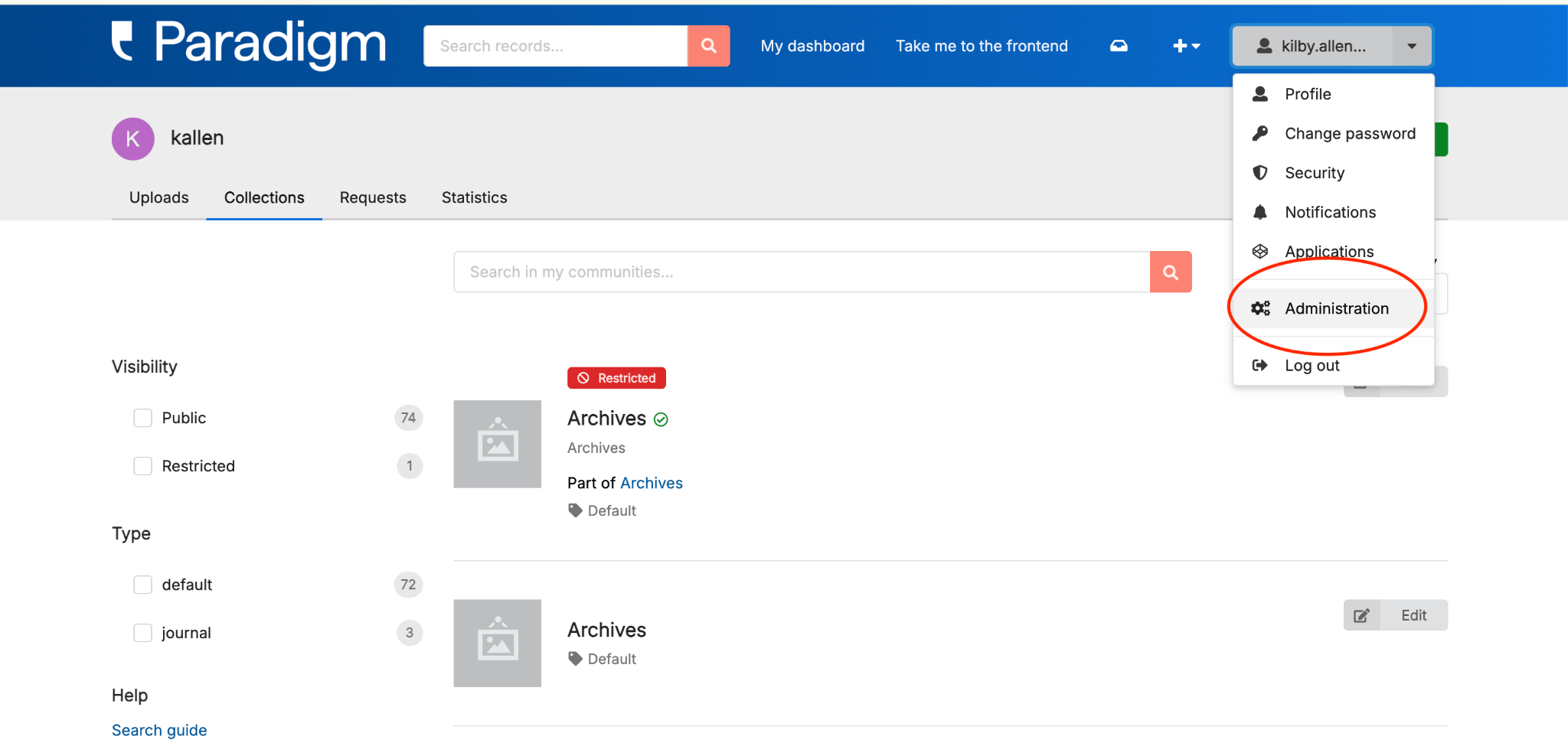Open Security in the user menu
The width and height of the screenshot is (1568, 756).
point(1333,173)
